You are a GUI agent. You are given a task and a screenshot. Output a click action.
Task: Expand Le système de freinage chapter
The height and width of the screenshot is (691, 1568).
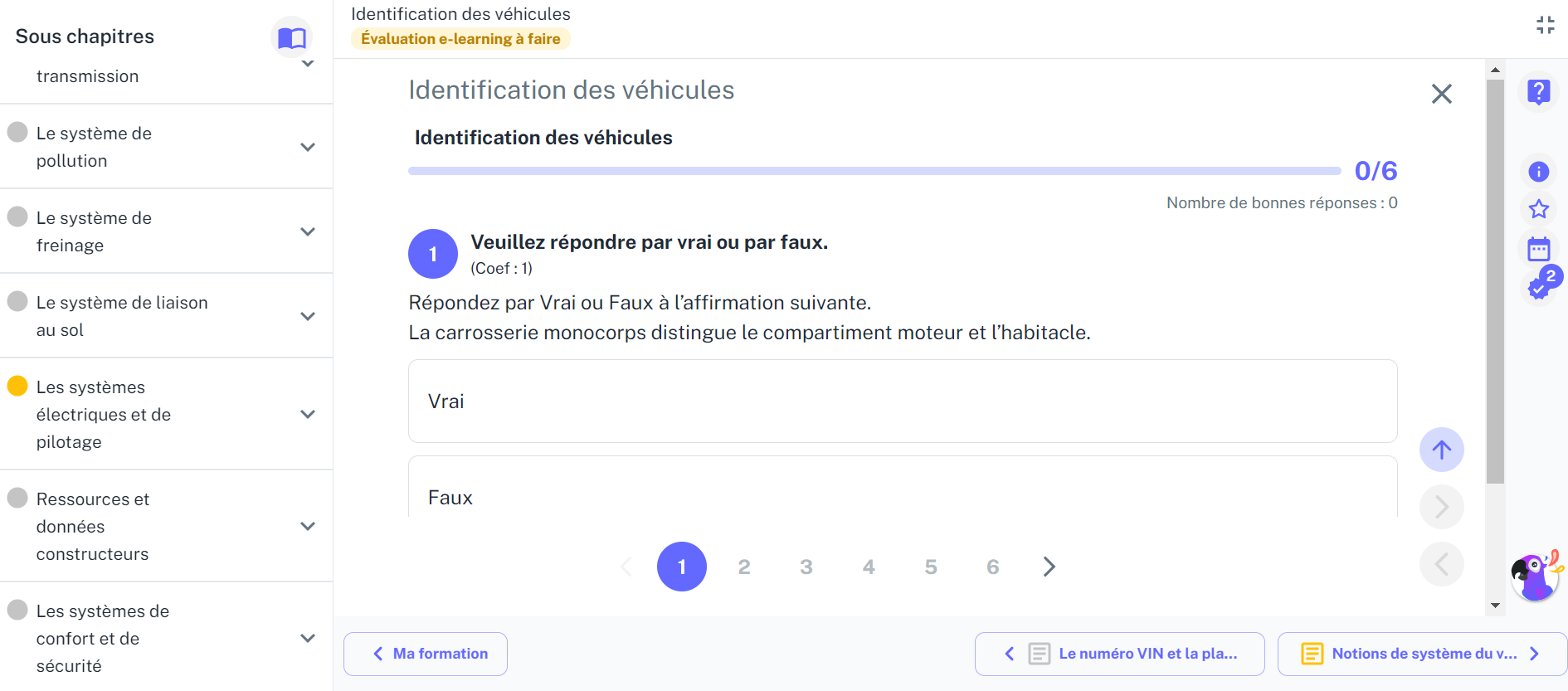[x=166, y=231]
